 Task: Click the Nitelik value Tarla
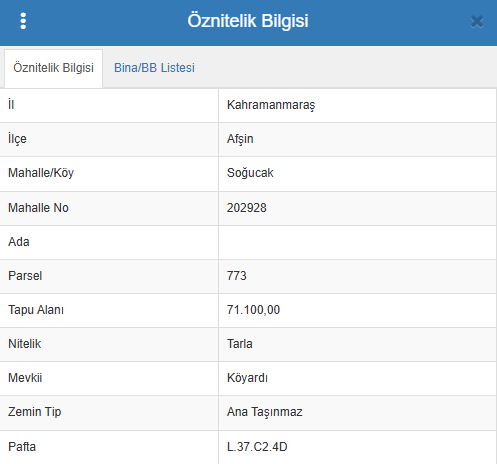tap(240, 344)
